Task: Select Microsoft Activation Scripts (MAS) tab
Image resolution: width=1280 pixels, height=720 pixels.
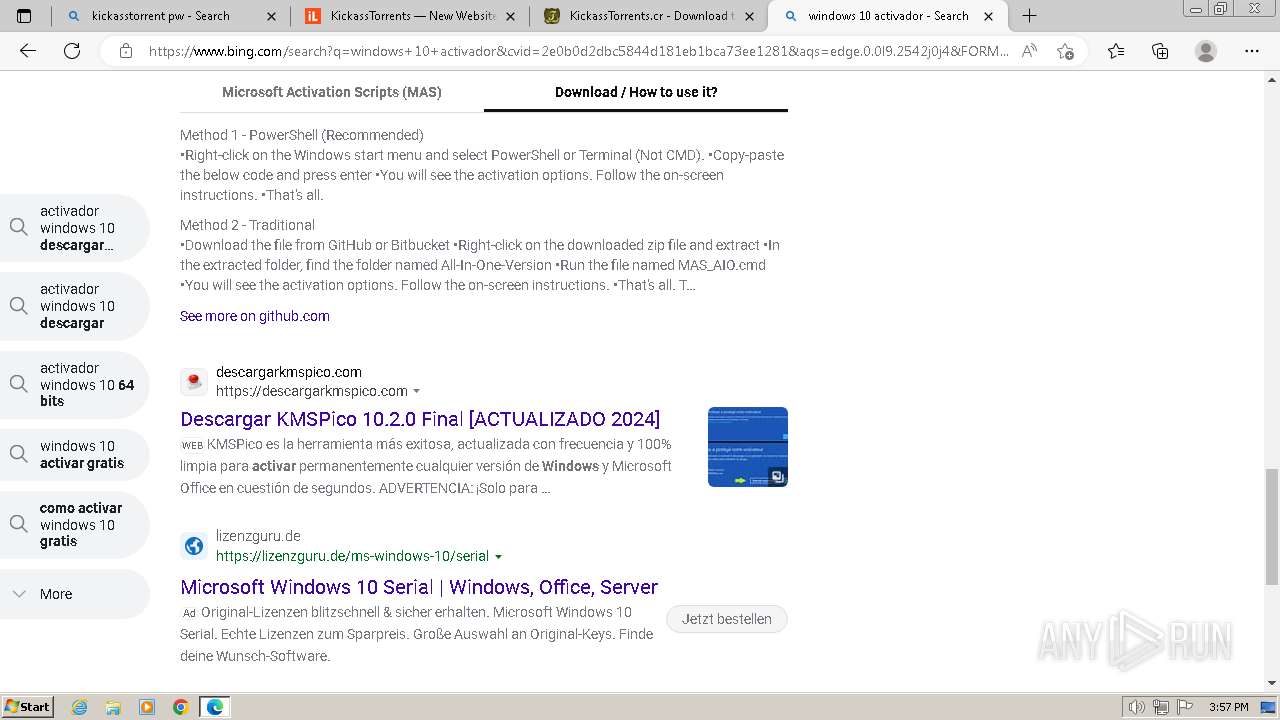Action: pos(332,92)
